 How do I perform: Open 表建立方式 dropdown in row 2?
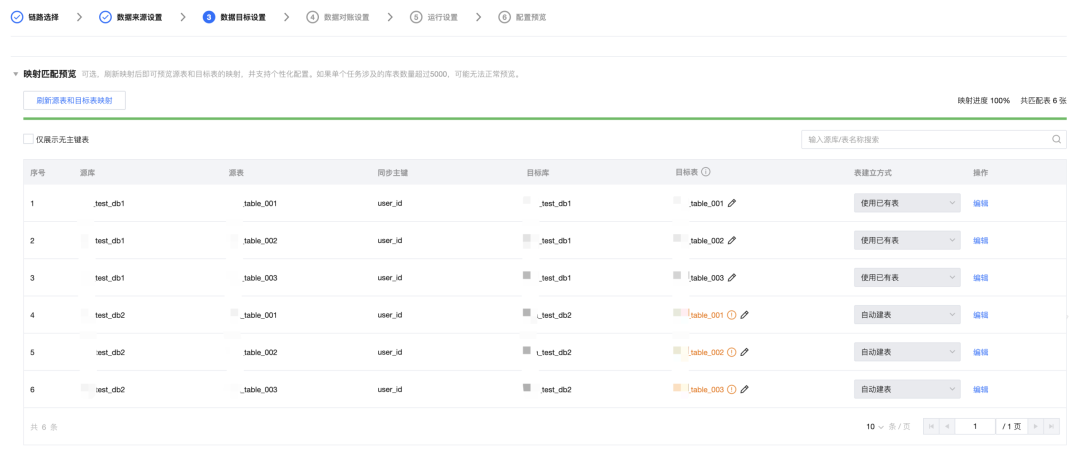tap(906, 241)
